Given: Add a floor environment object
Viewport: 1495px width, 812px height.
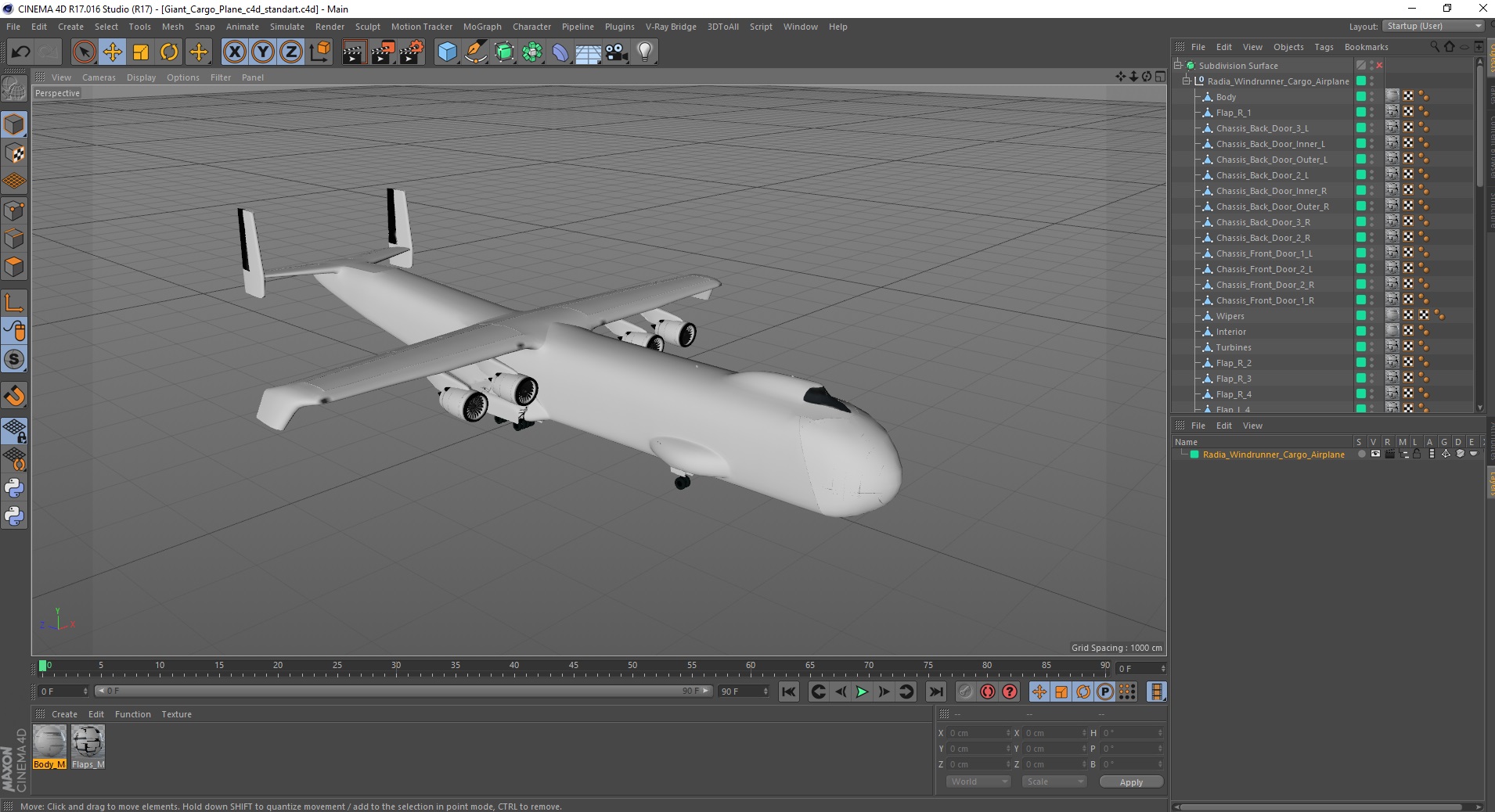Looking at the screenshot, I should tap(589, 52).
